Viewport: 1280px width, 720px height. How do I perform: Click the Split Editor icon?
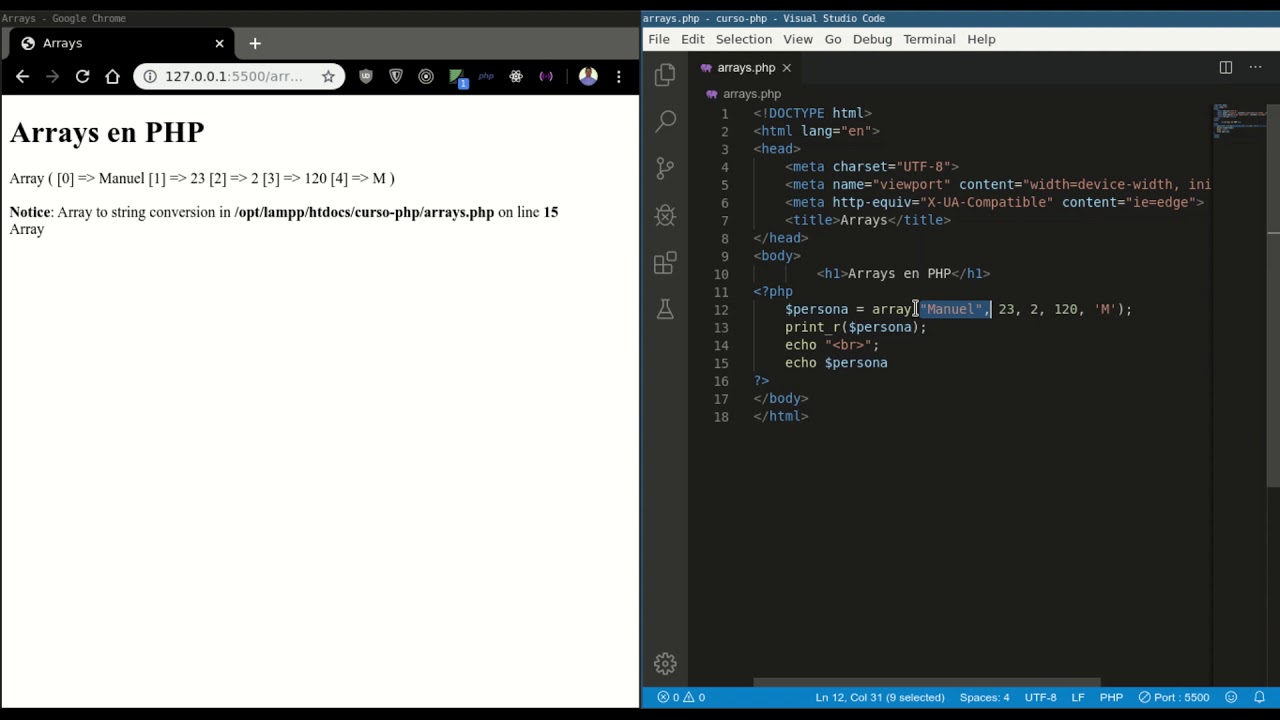[x=1225, y=67]
